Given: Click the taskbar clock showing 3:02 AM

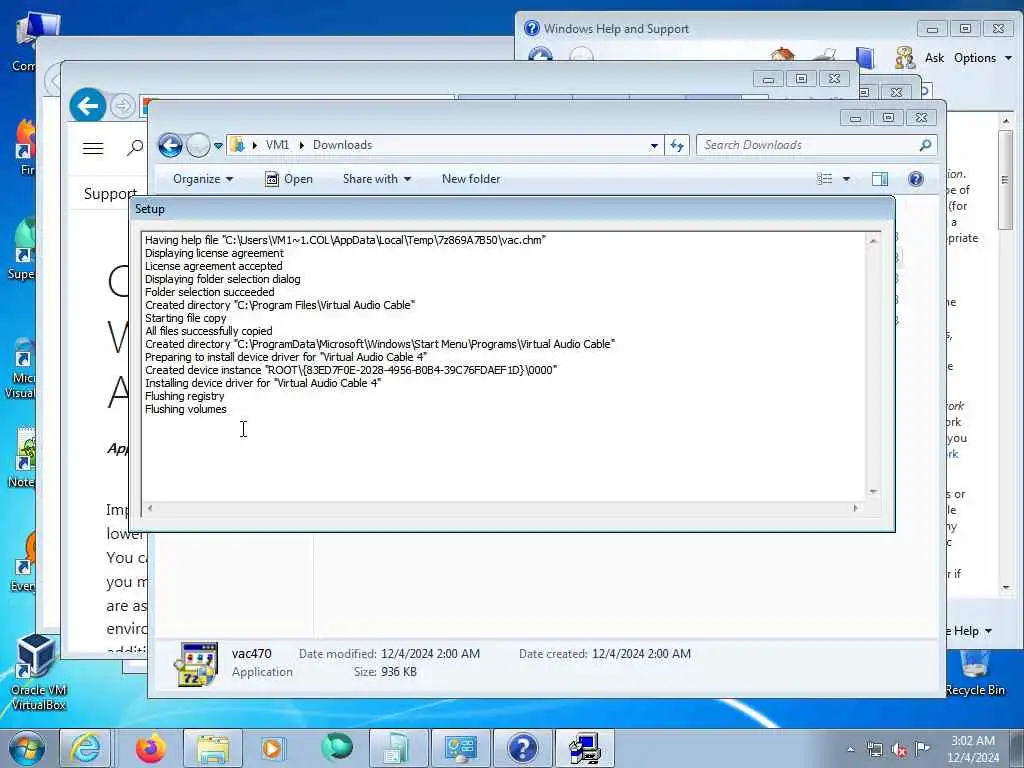Looking at the screenshot, I should click(x=973, y=749).
